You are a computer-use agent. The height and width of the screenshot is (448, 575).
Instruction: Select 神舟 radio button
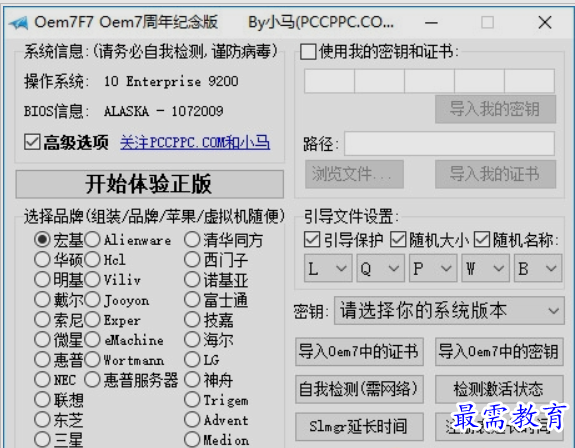pos(192,379)
